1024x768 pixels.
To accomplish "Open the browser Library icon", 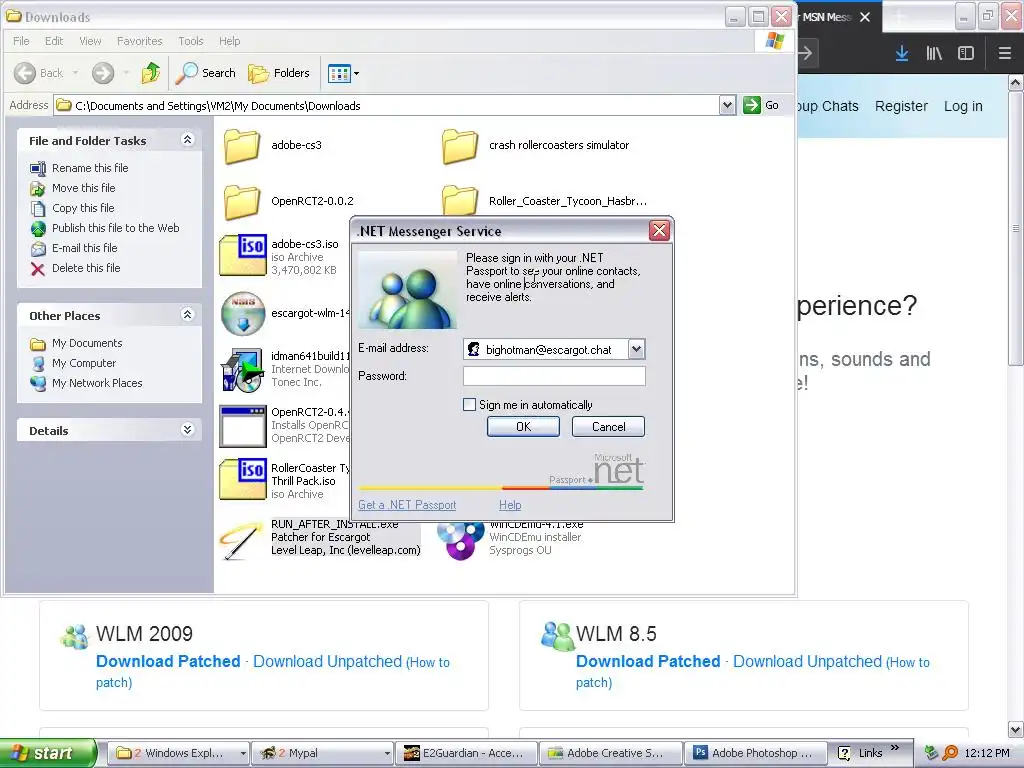I will 934,54.
